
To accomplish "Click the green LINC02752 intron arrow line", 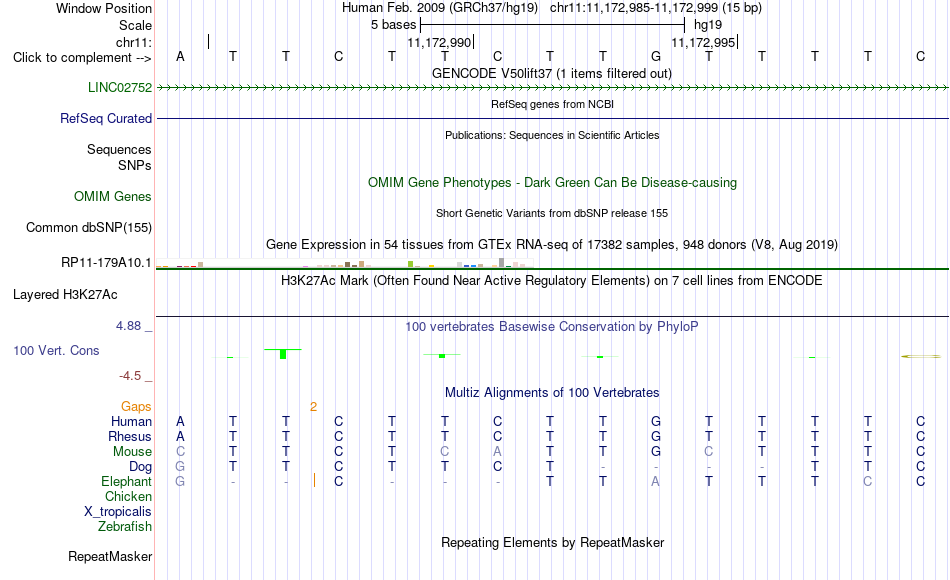I will click(x=552, y=88).
